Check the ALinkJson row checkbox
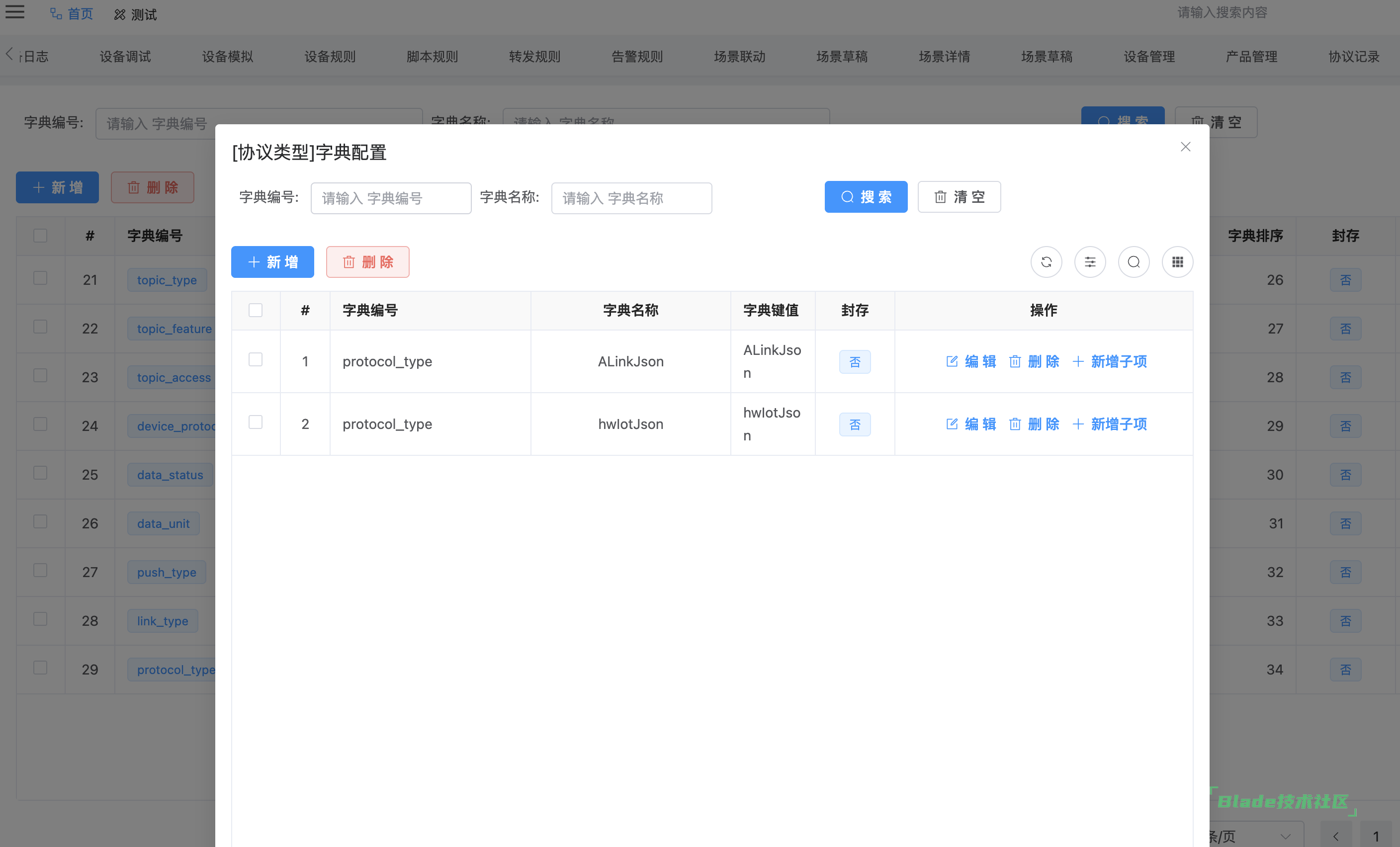 pos(256,359)
